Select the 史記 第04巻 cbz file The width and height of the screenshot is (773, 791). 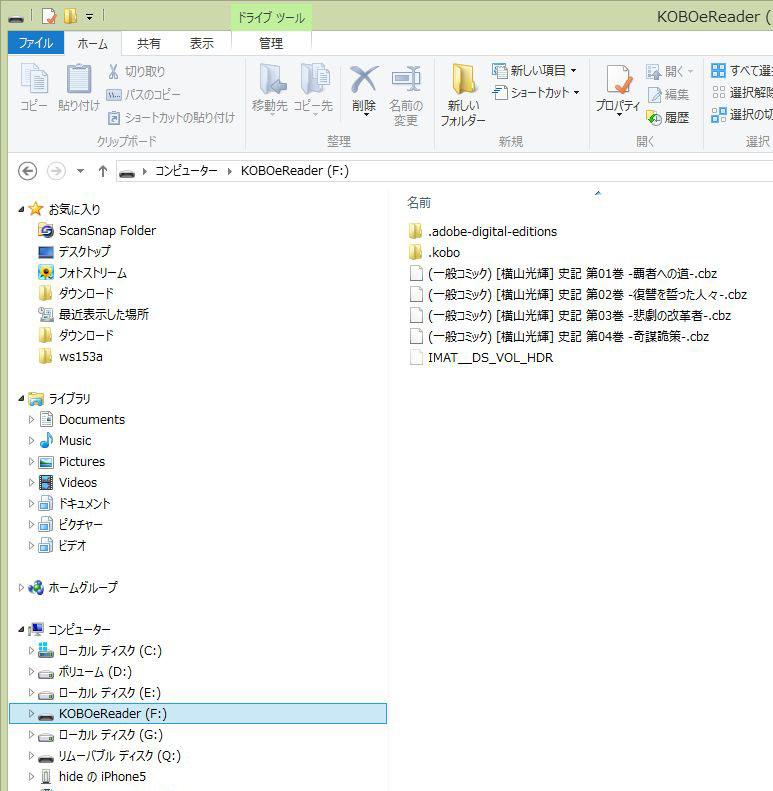tap(559, 336)
